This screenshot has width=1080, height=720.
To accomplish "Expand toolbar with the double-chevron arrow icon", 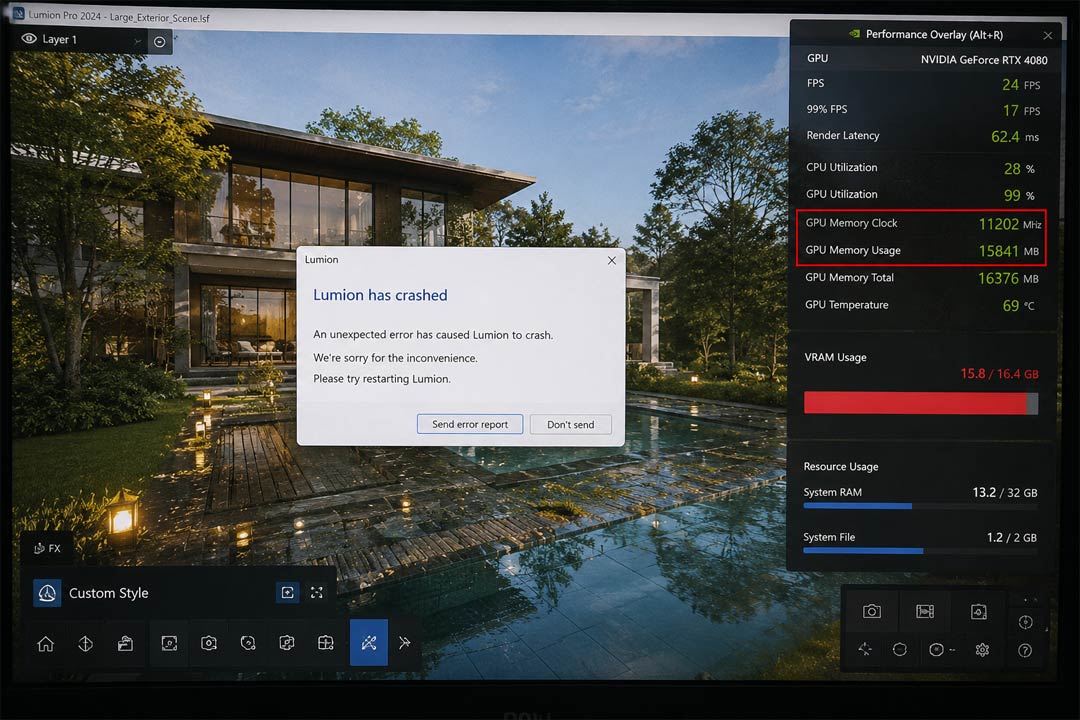I will (404, 642).
